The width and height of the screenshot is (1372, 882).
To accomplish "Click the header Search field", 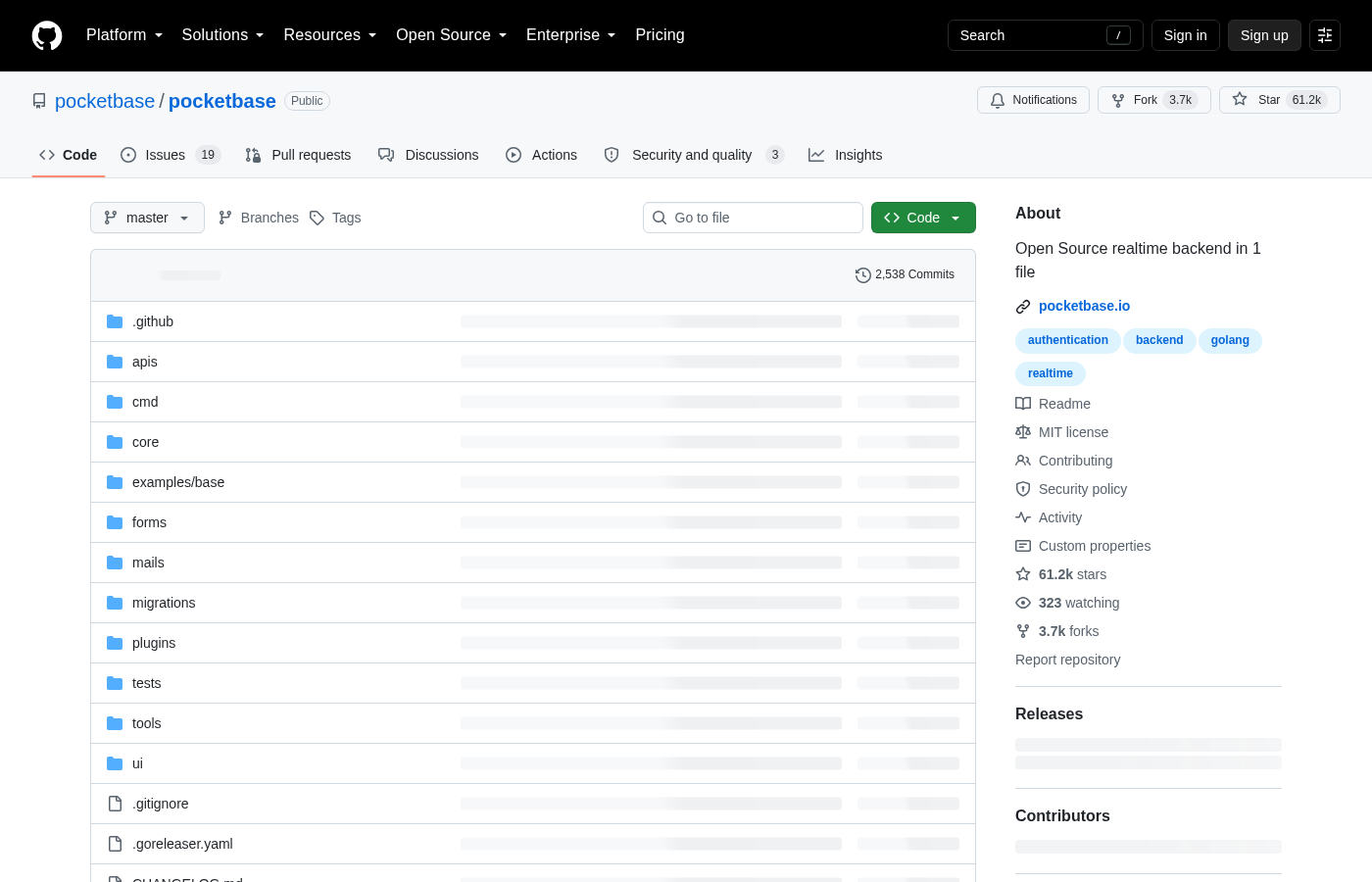I will [x=1045, y=35].
